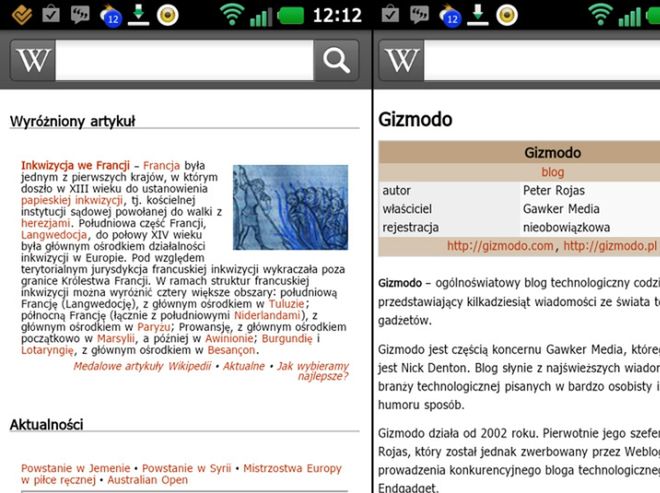The height and width of the screenshot is (493, 660).
Task: Follow the Niderlandami link
Action: 267,315
